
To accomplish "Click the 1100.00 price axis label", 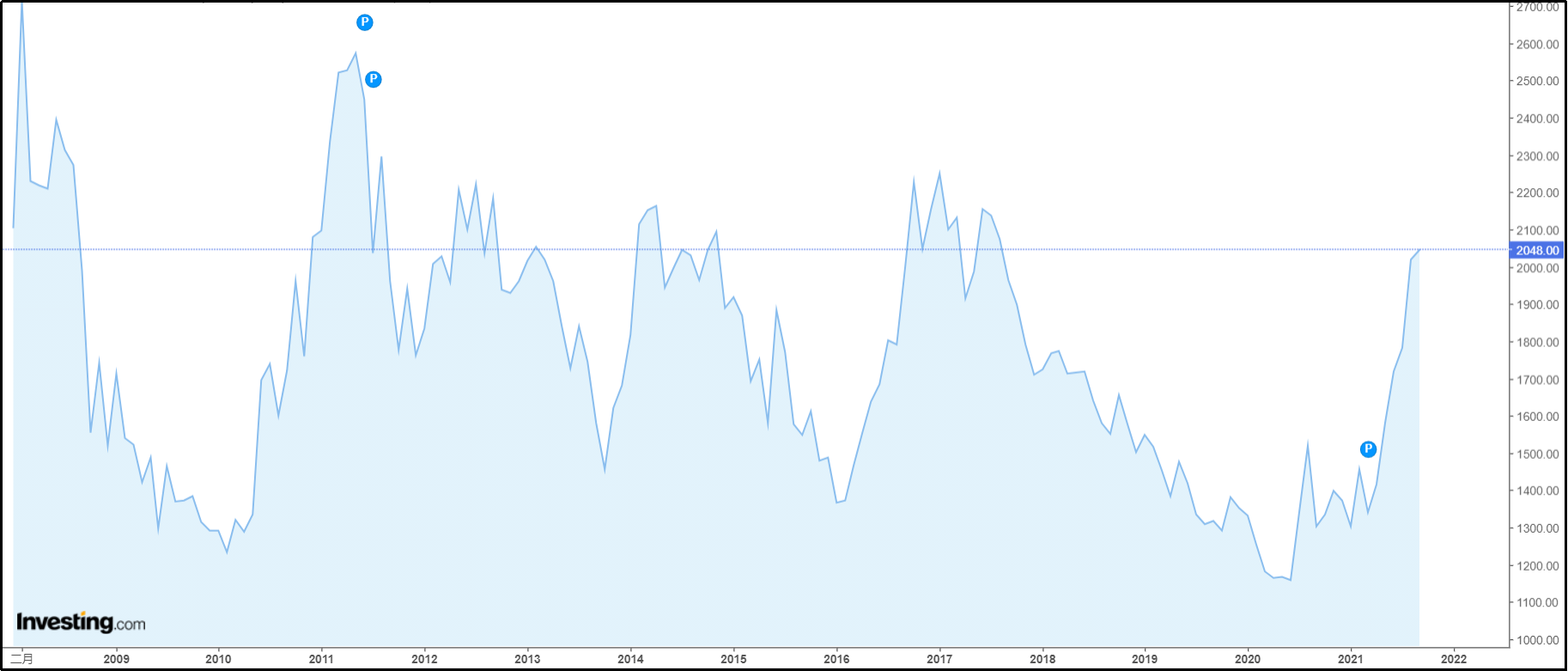I will (1537, 602).
